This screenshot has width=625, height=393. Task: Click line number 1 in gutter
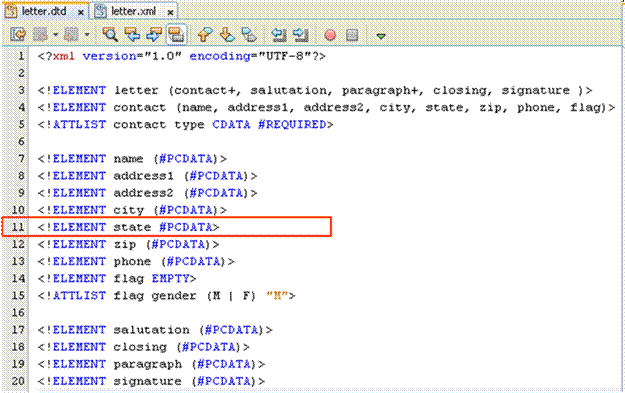[21, 56]
